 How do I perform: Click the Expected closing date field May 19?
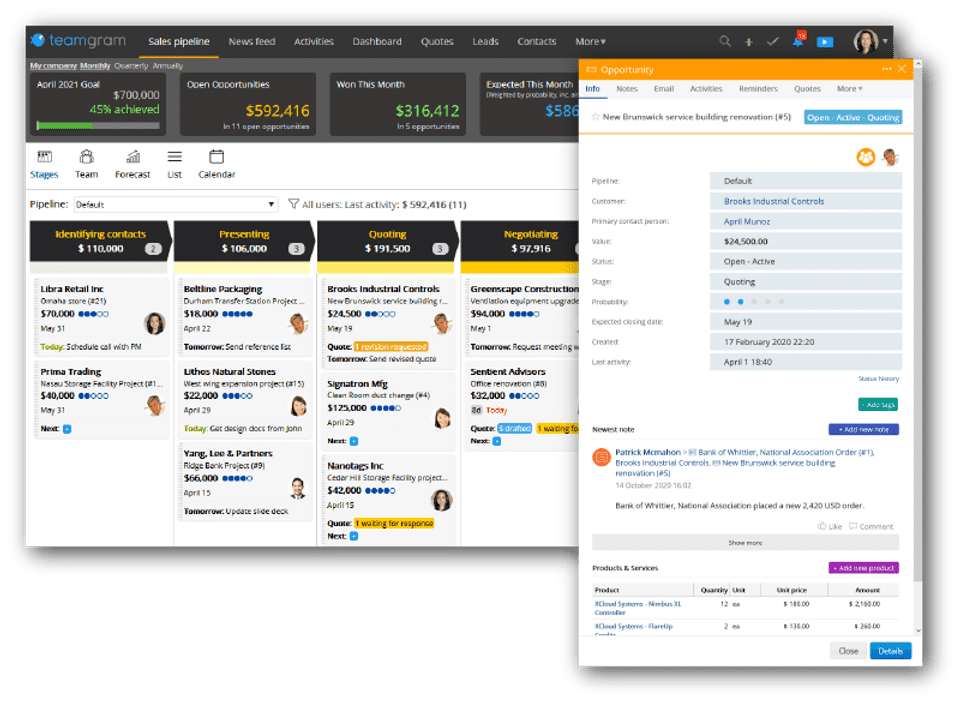click(806, 321)
